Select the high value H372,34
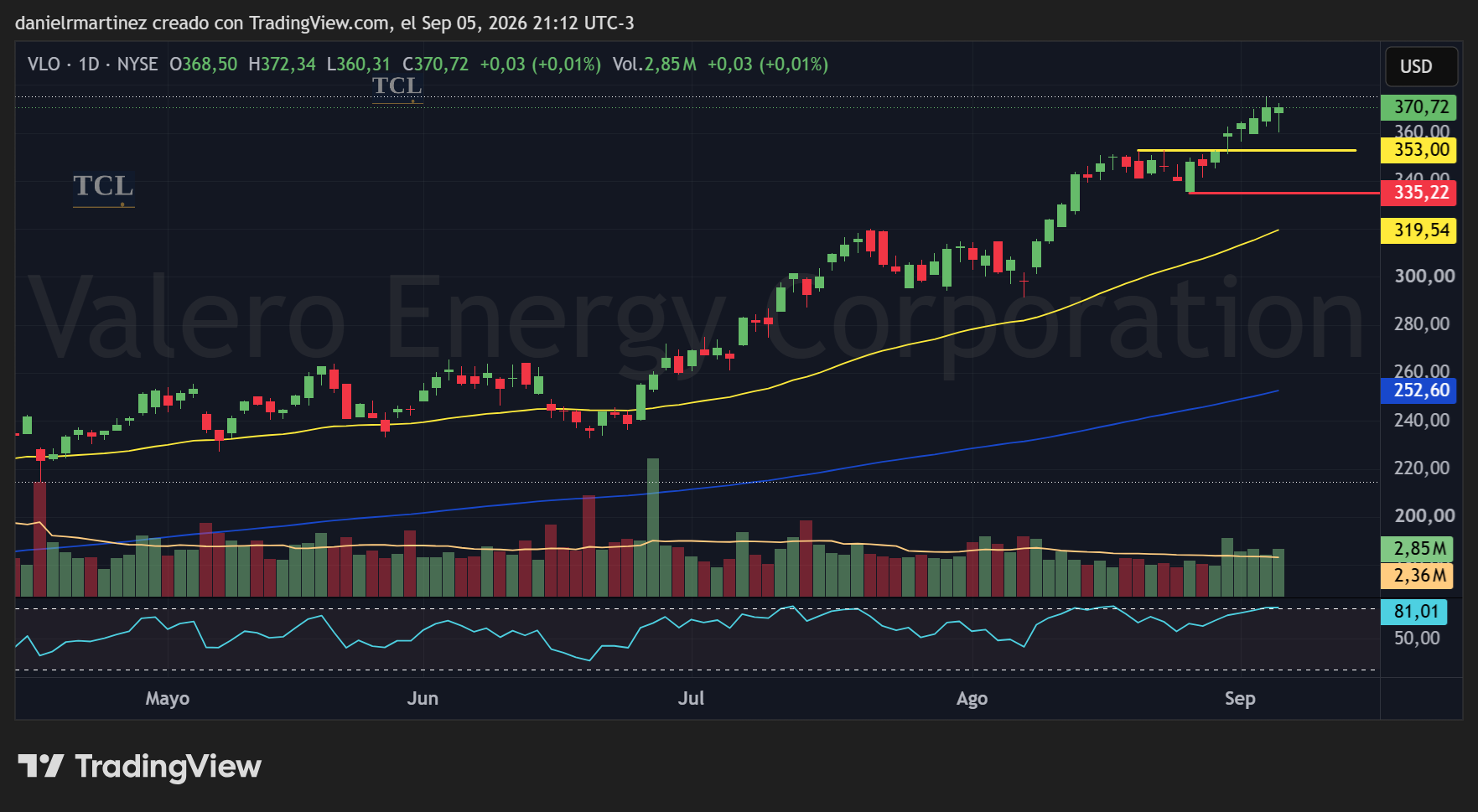 coord(282,65)
